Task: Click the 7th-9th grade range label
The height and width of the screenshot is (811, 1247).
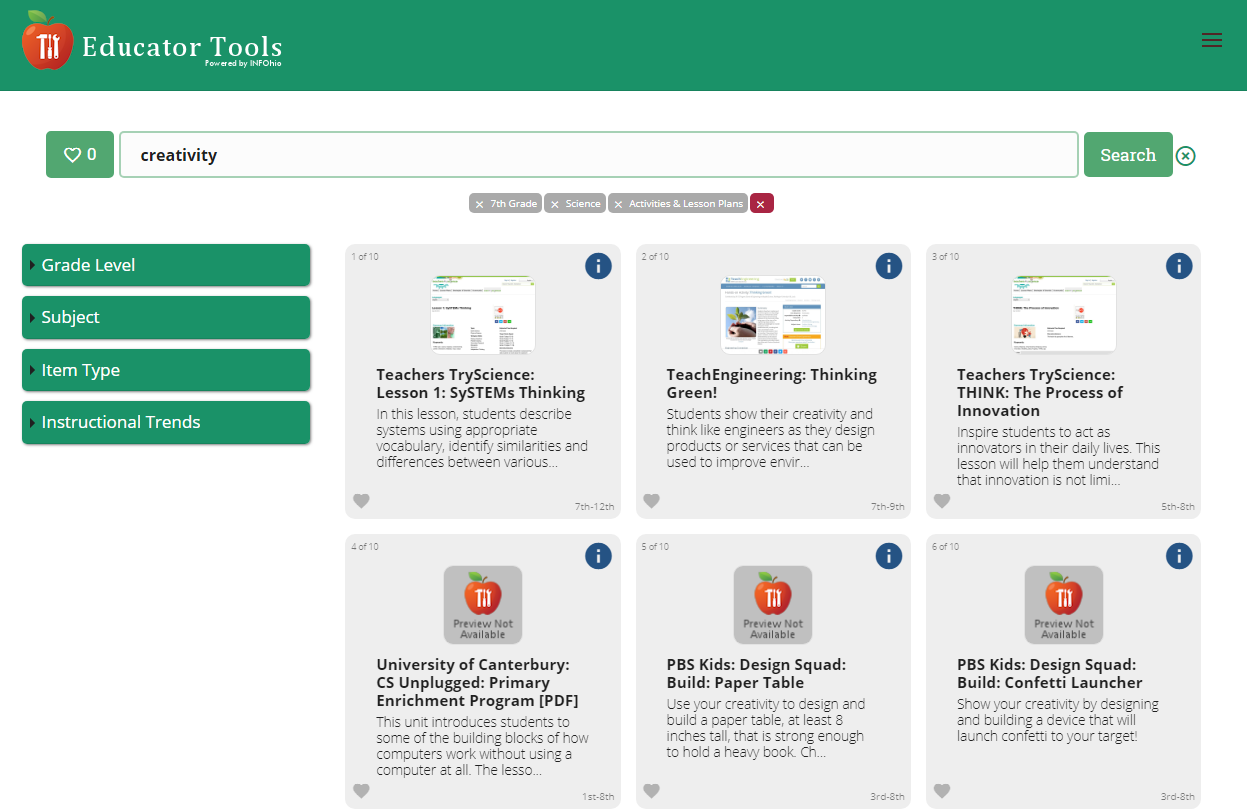Action: 887,507
